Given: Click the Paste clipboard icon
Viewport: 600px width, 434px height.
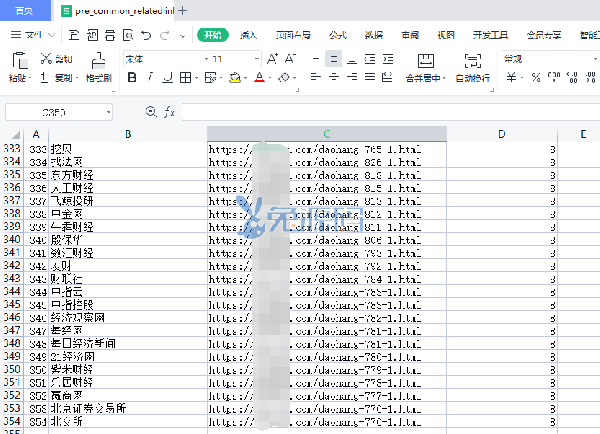Looking at the screenshot, I should 19,61.
